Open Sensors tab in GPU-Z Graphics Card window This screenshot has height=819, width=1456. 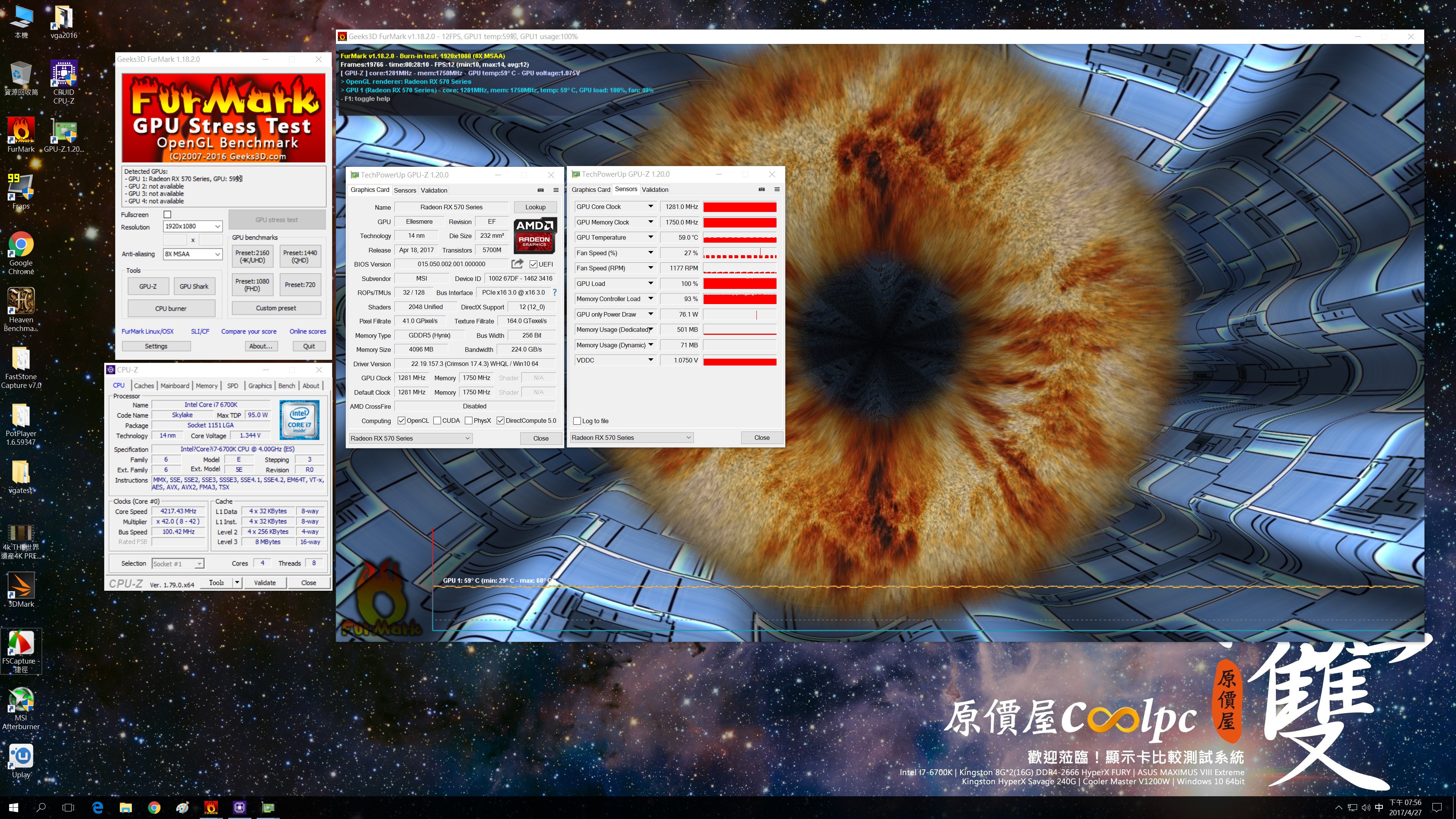tap(405, 190)
